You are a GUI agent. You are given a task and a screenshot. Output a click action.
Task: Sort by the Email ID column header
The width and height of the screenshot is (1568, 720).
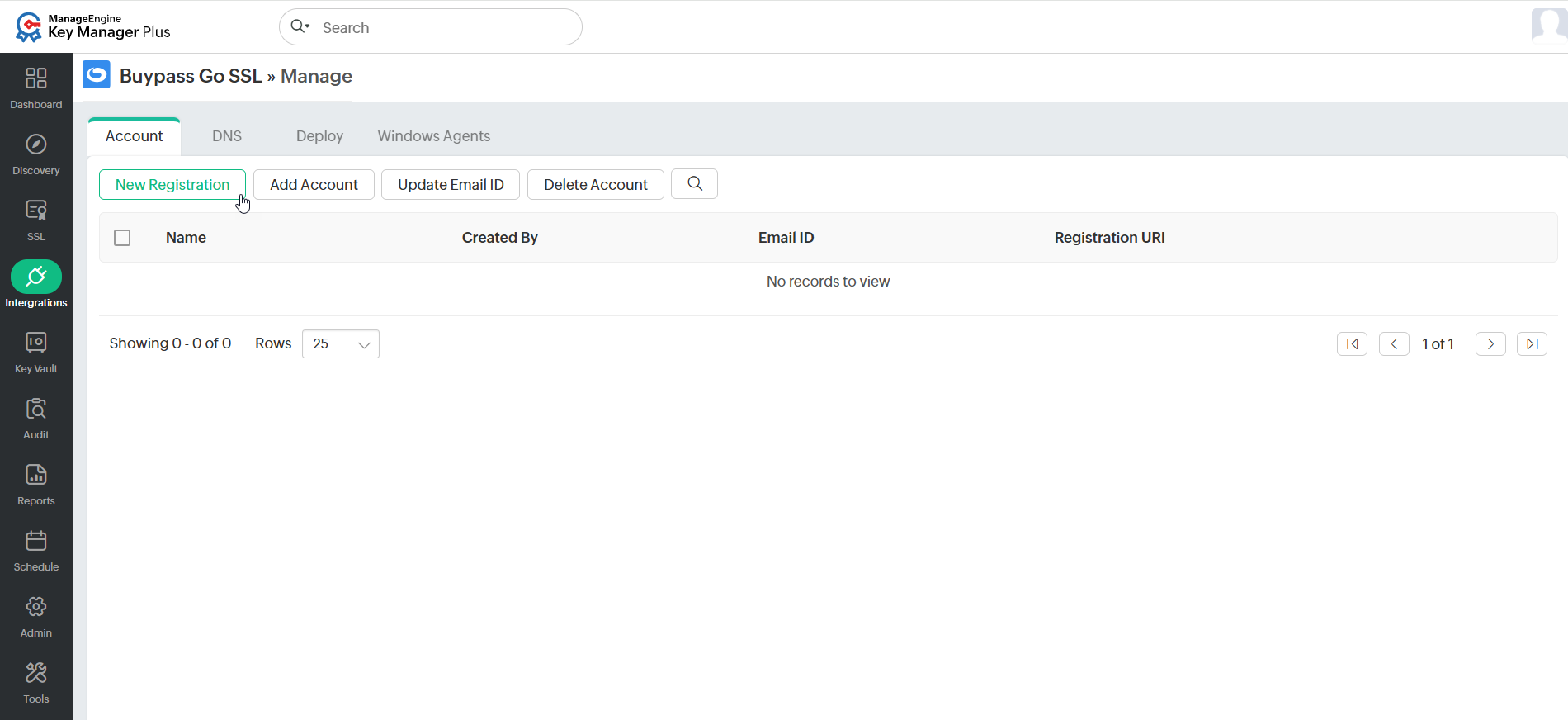coord(786,238)
